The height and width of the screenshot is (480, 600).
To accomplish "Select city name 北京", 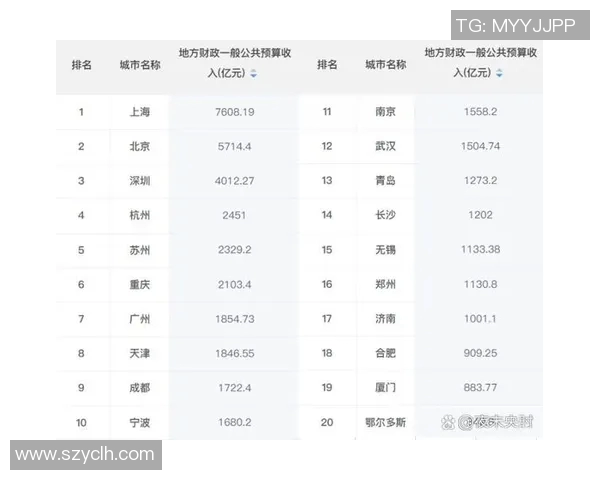I will 140,147.
